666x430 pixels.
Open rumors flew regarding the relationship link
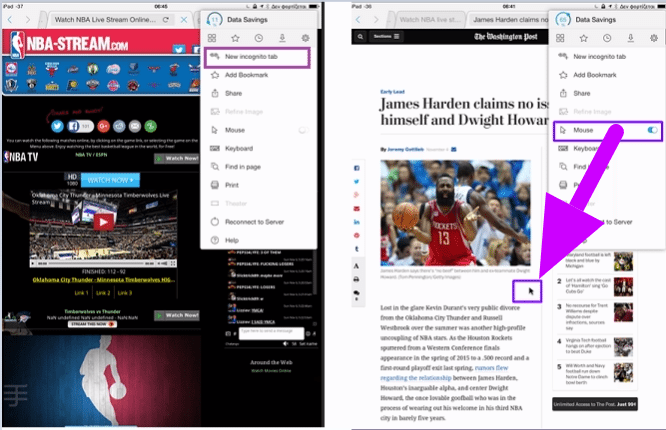[442, 373]
